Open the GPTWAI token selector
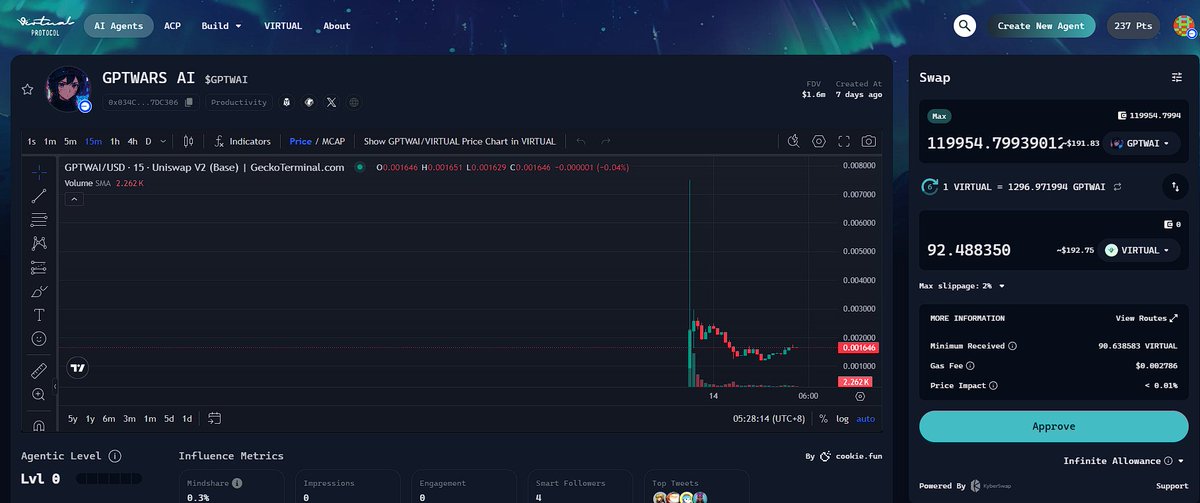Image resolution: width=1200 pixels, height=503 pixels. point(1144,143)
